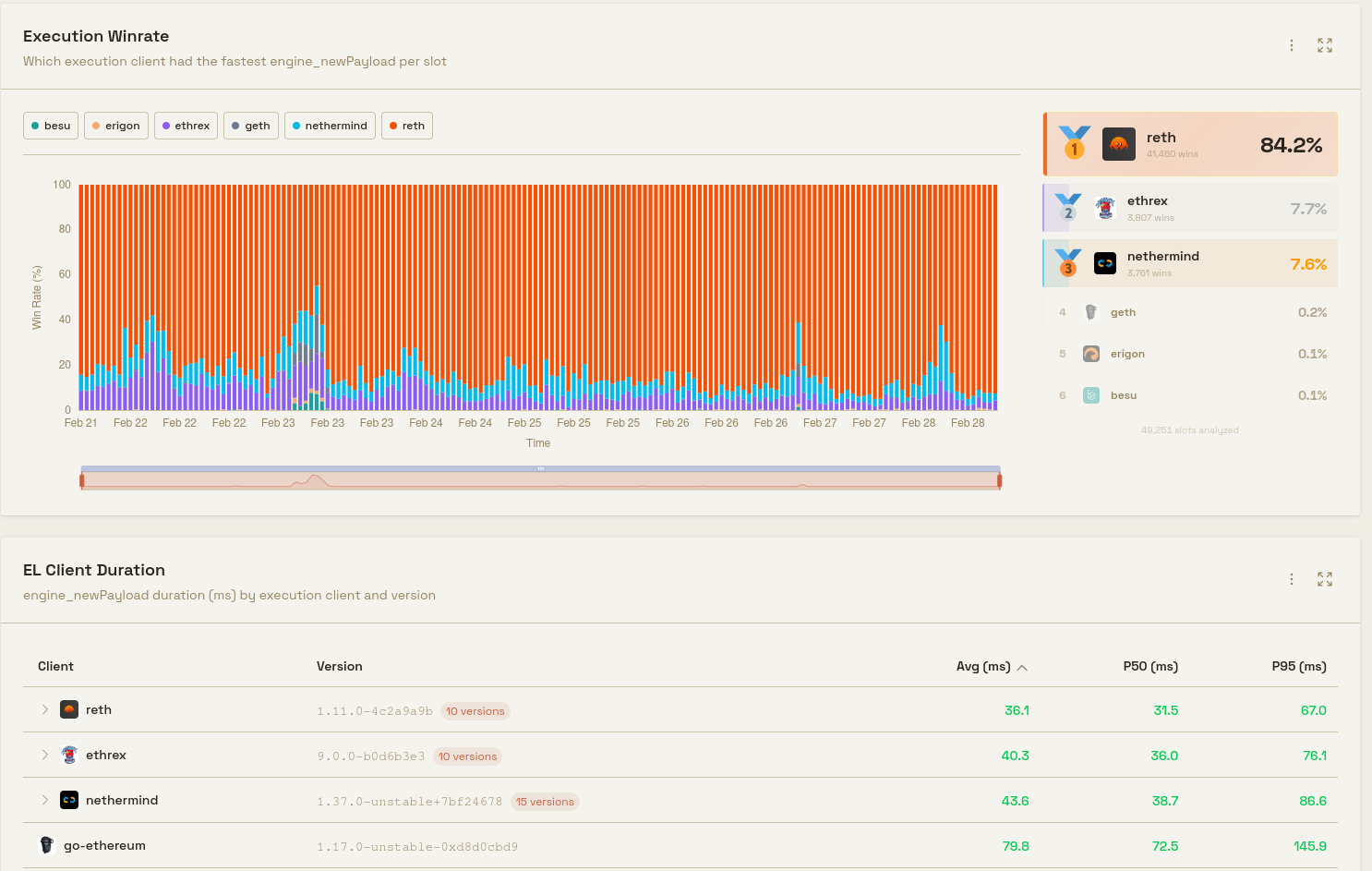Click the ethrex logo in leaderboard
This screenshot has width=1372, height=871.
1104,209
